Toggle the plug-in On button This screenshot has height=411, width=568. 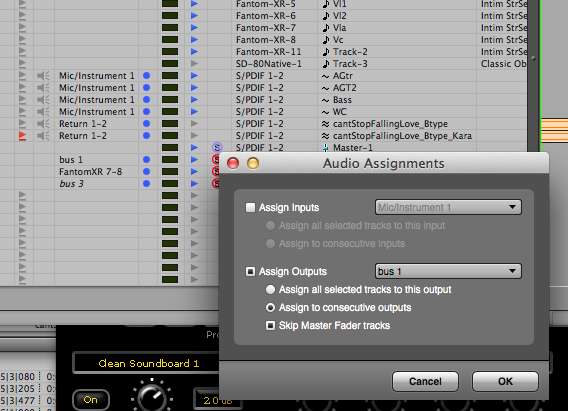click(91, 400)
